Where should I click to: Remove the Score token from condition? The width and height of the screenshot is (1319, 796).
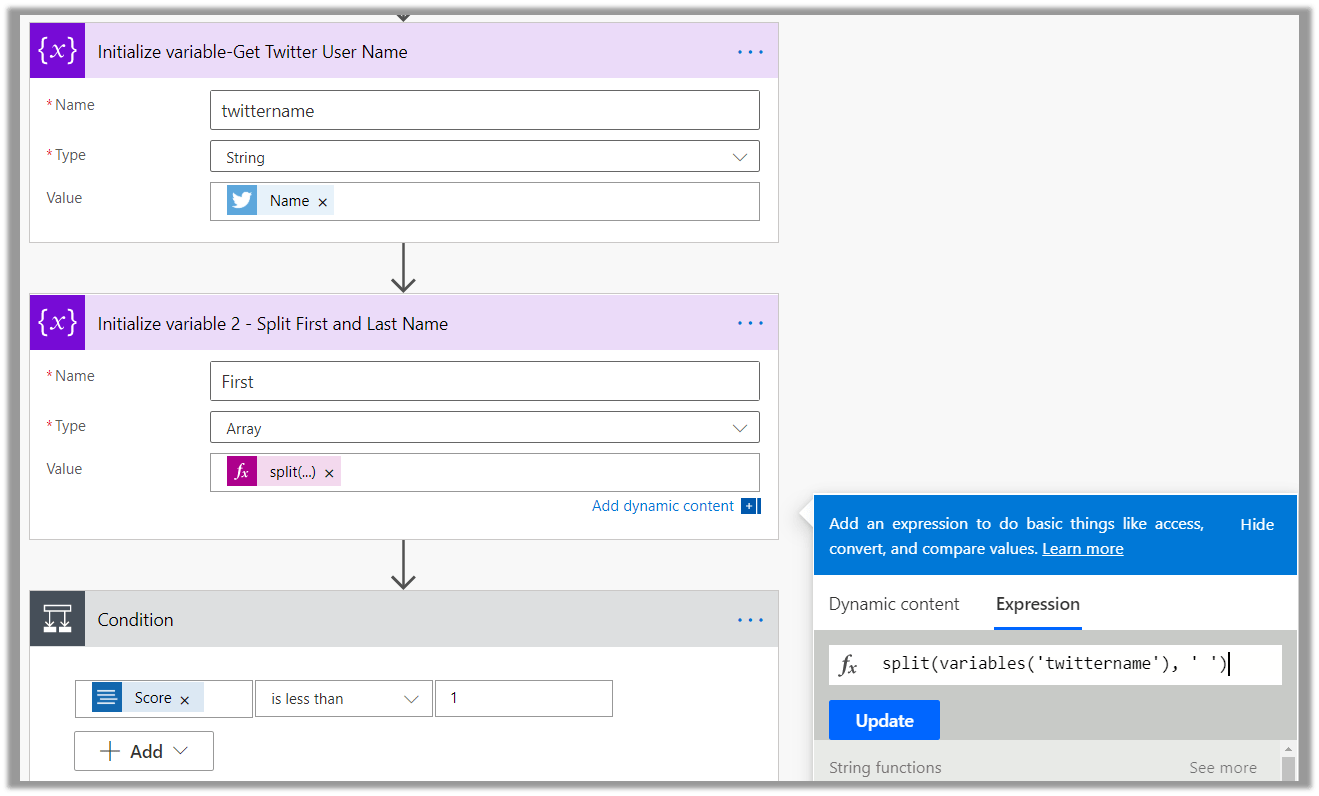(185, 700)
